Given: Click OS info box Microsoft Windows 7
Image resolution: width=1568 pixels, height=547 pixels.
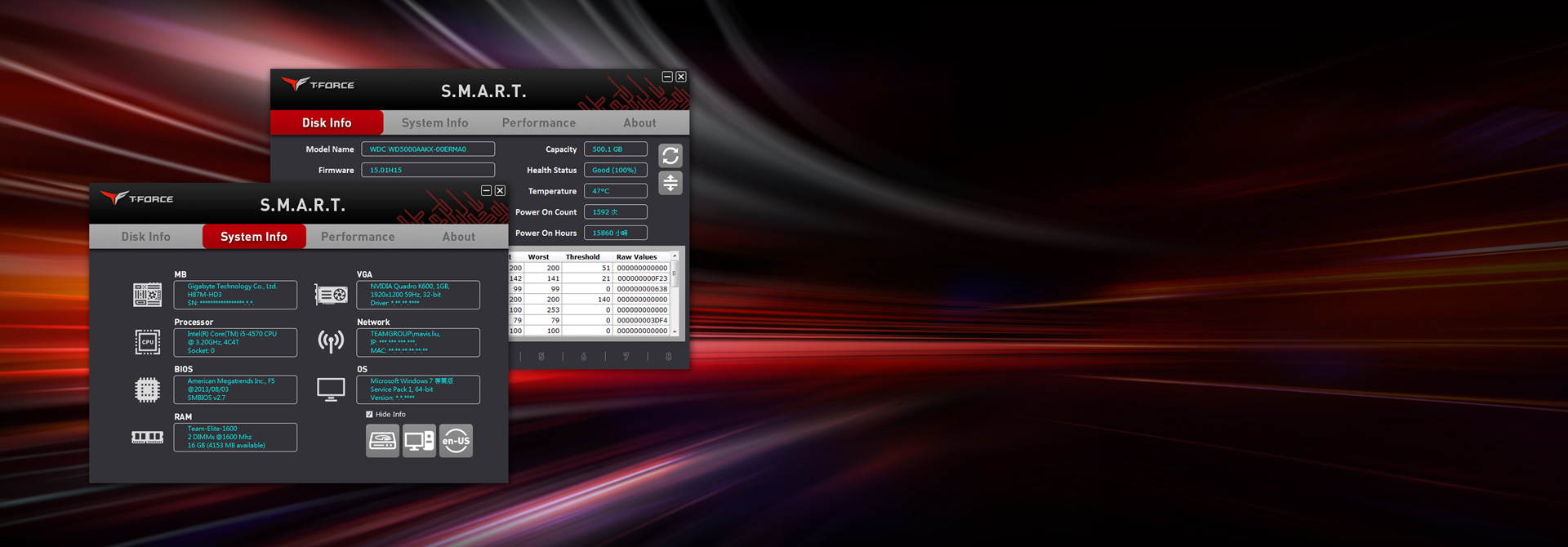Looking at the screenshot, I should coord(418,389).
